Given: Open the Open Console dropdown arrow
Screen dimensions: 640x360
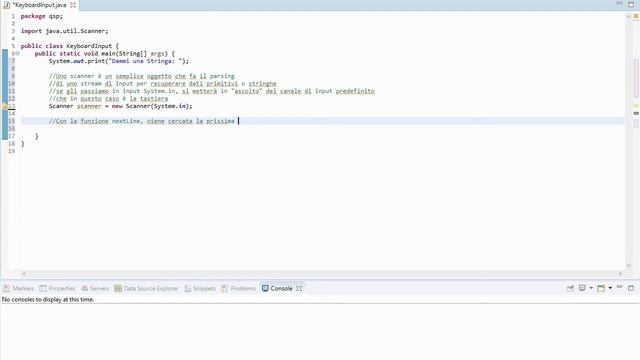Looking at the screenshot, I should click(x=610, y=288).
